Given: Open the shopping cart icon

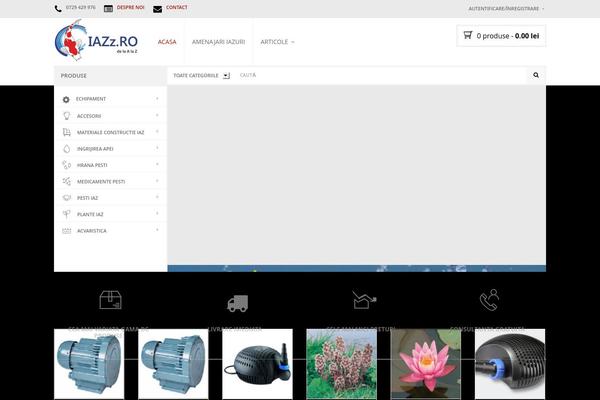Looking at the screenshot, I should [x=468, y=35].
